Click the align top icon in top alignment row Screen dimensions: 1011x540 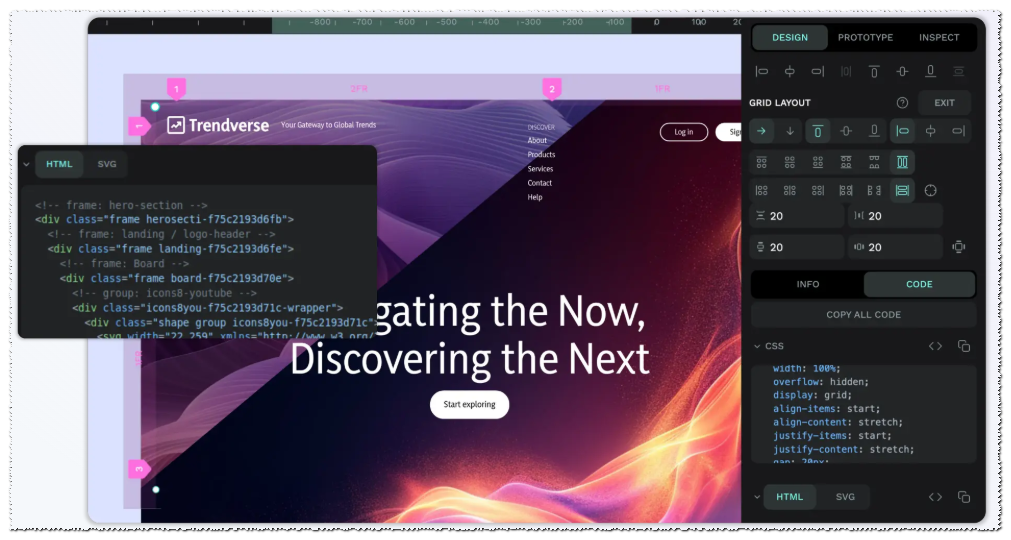point(874,72)
